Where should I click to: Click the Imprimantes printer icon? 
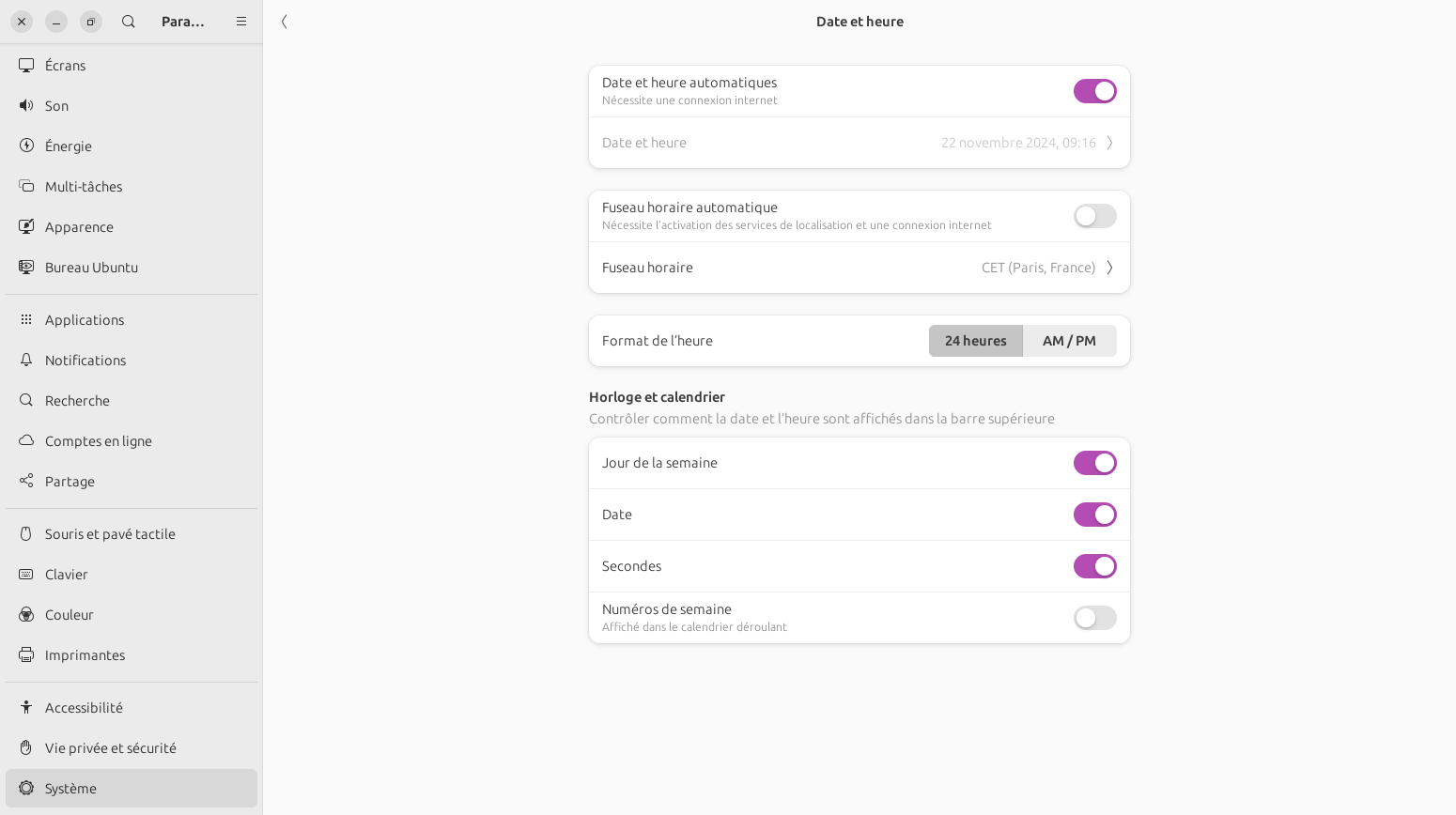(26, 654)
